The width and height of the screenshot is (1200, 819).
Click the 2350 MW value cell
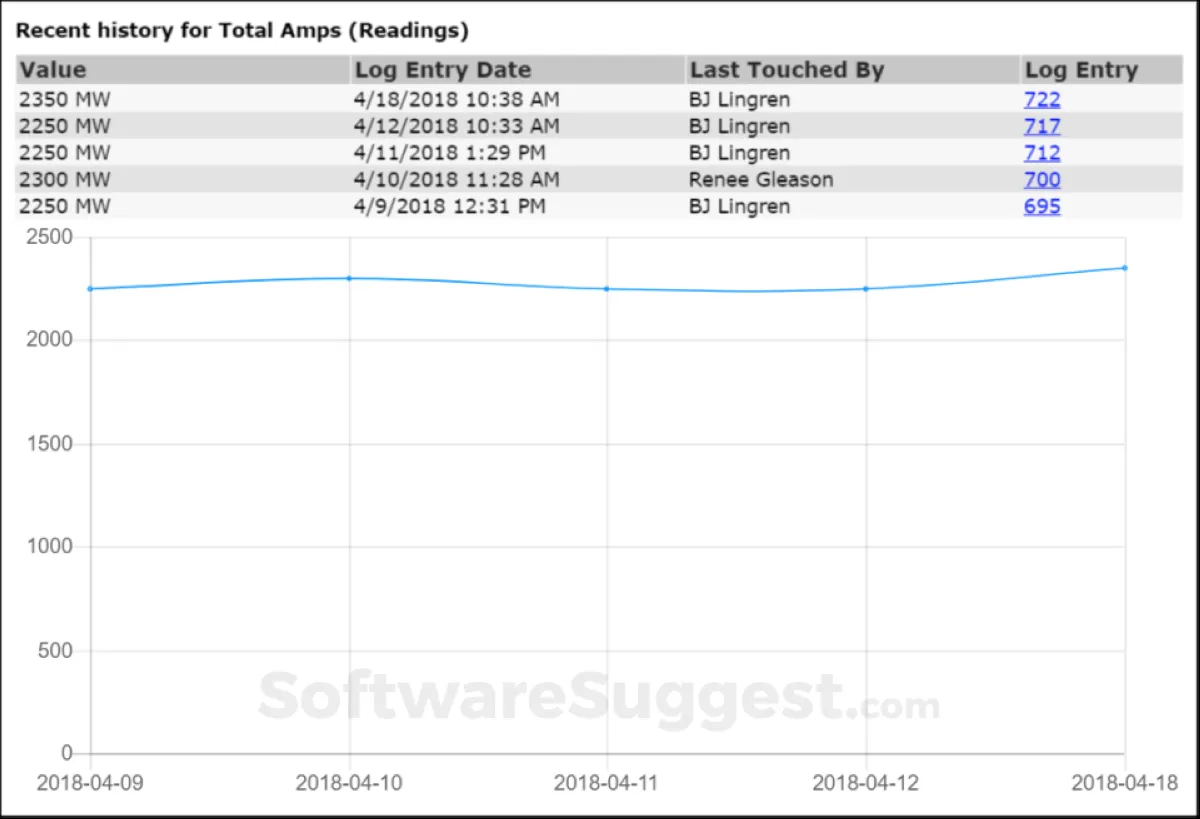click(x=66, y=99)
